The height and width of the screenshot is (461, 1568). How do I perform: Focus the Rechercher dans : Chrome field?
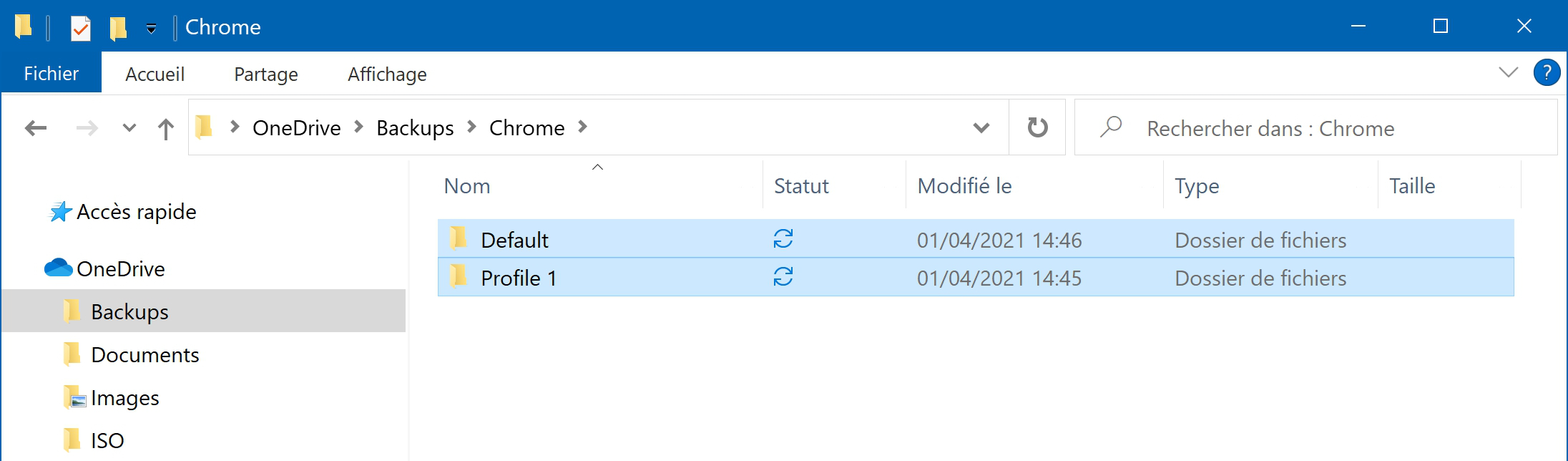[1315, 127]
